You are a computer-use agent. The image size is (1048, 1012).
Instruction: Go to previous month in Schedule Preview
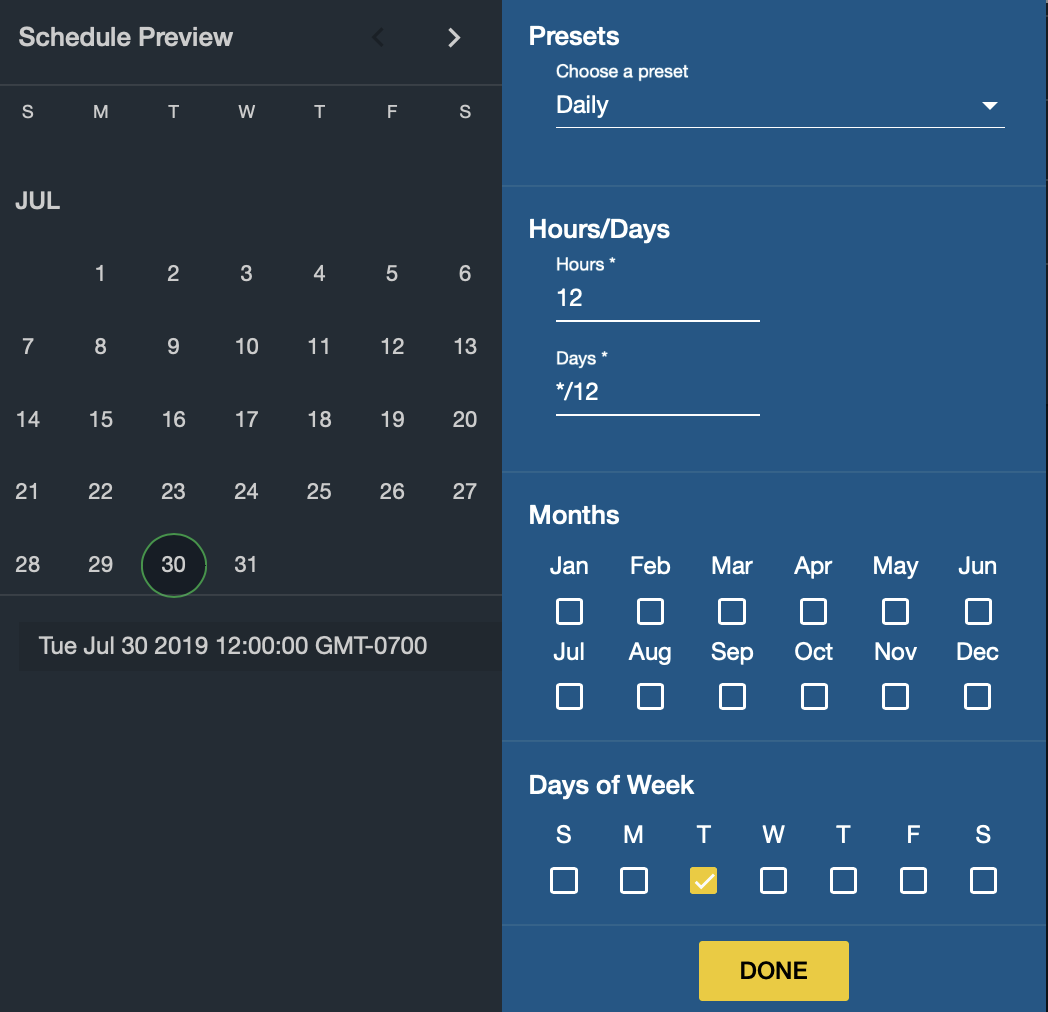tap(378, 38)
